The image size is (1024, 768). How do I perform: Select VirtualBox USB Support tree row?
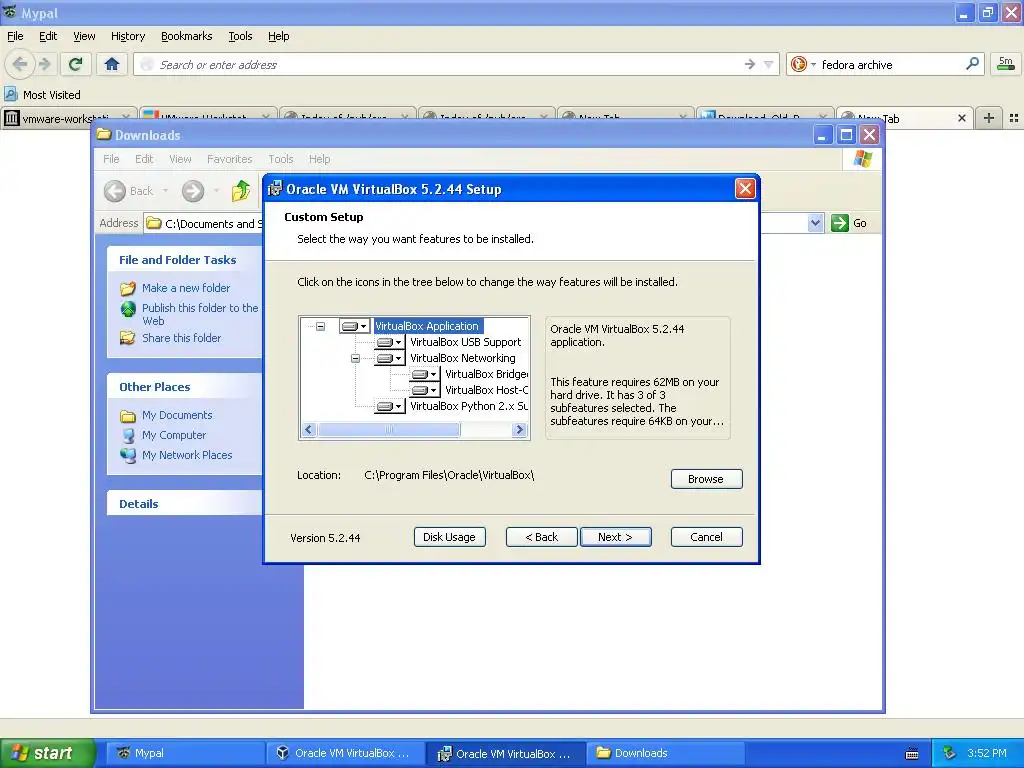click(x=466, y=342)
